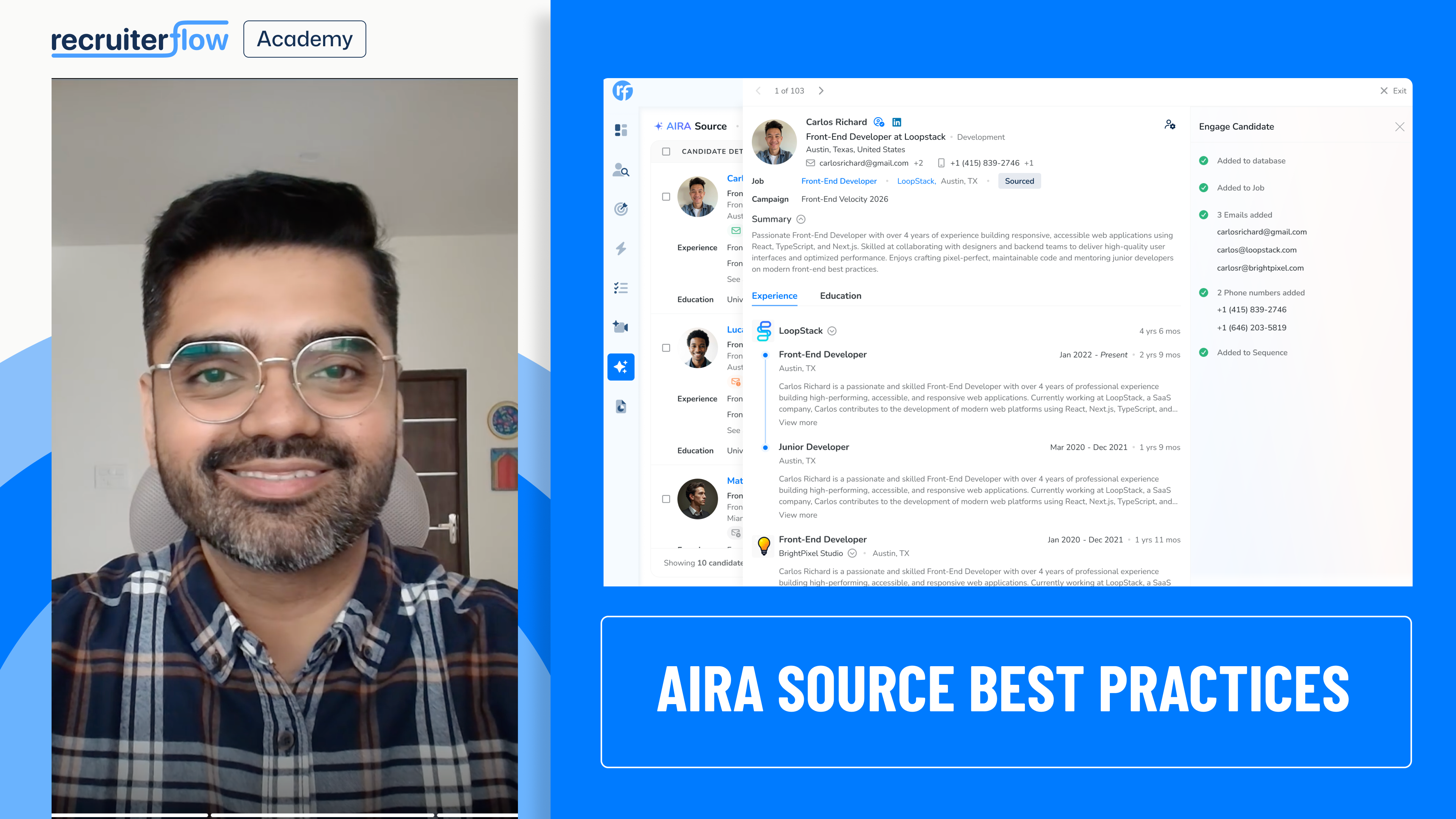The width and height of the screenshot is (1456, 819).
Task: Switch to the Education tab
Action: click(x=840, y=296)
